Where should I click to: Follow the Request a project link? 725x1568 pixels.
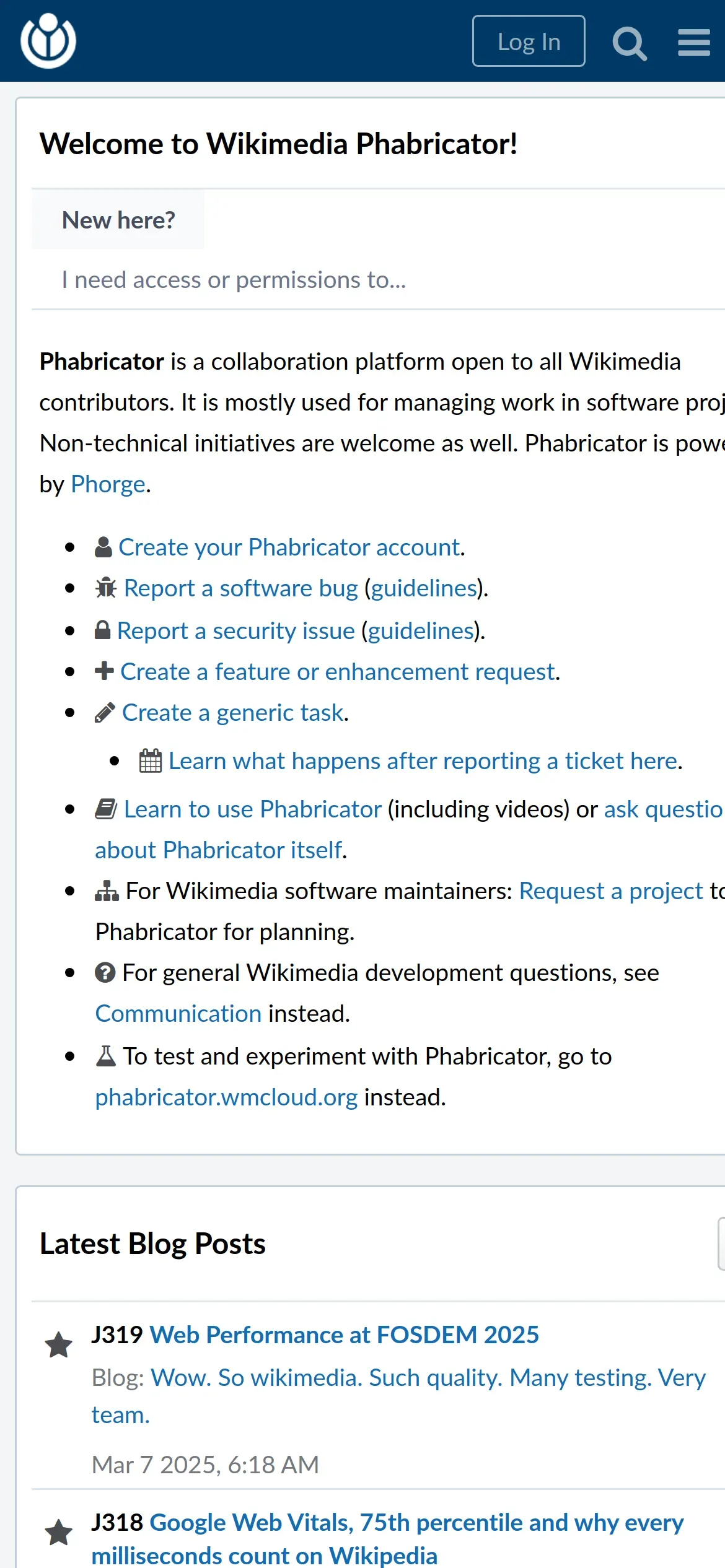coord(611,891)
